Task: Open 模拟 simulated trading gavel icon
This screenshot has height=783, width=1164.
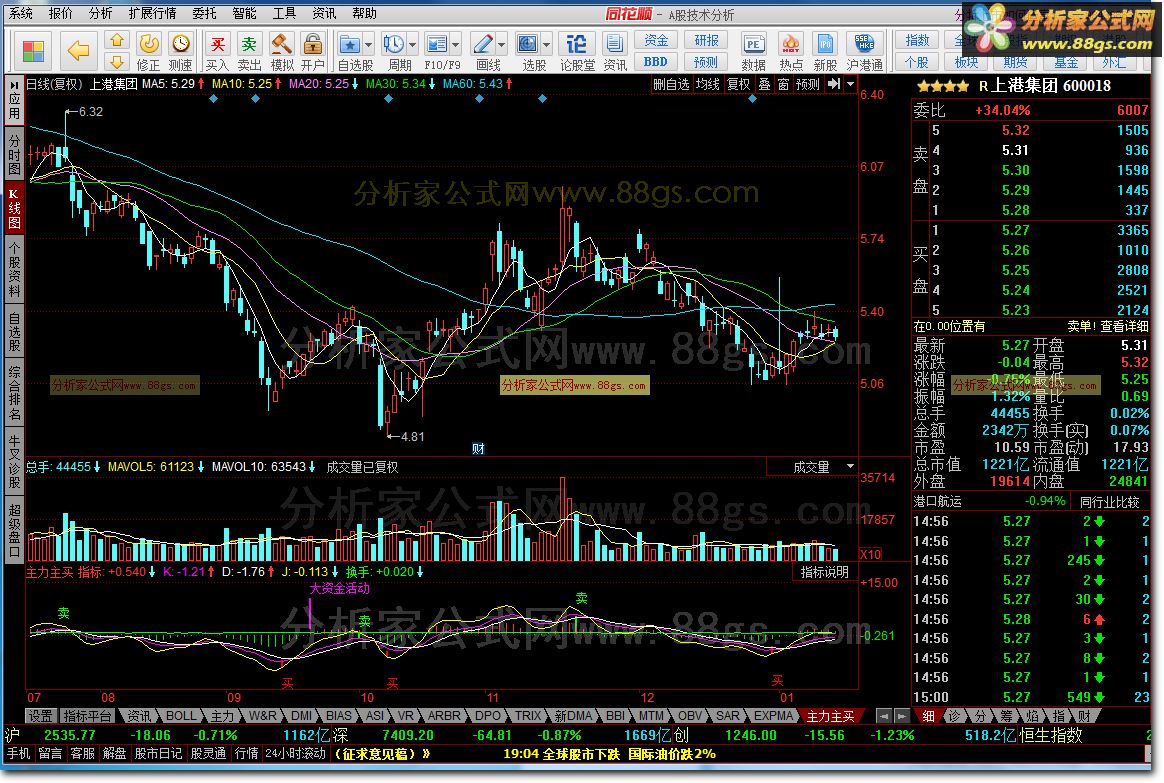Action: (x=281, y=51)
